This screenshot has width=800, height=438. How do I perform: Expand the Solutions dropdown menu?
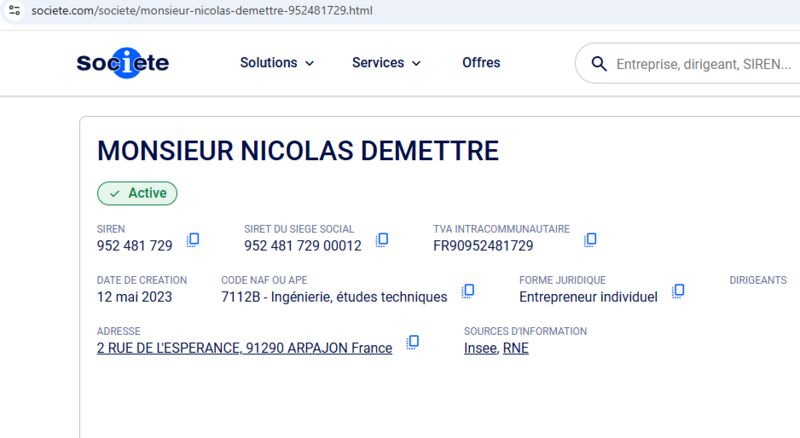tap(277, 63)
